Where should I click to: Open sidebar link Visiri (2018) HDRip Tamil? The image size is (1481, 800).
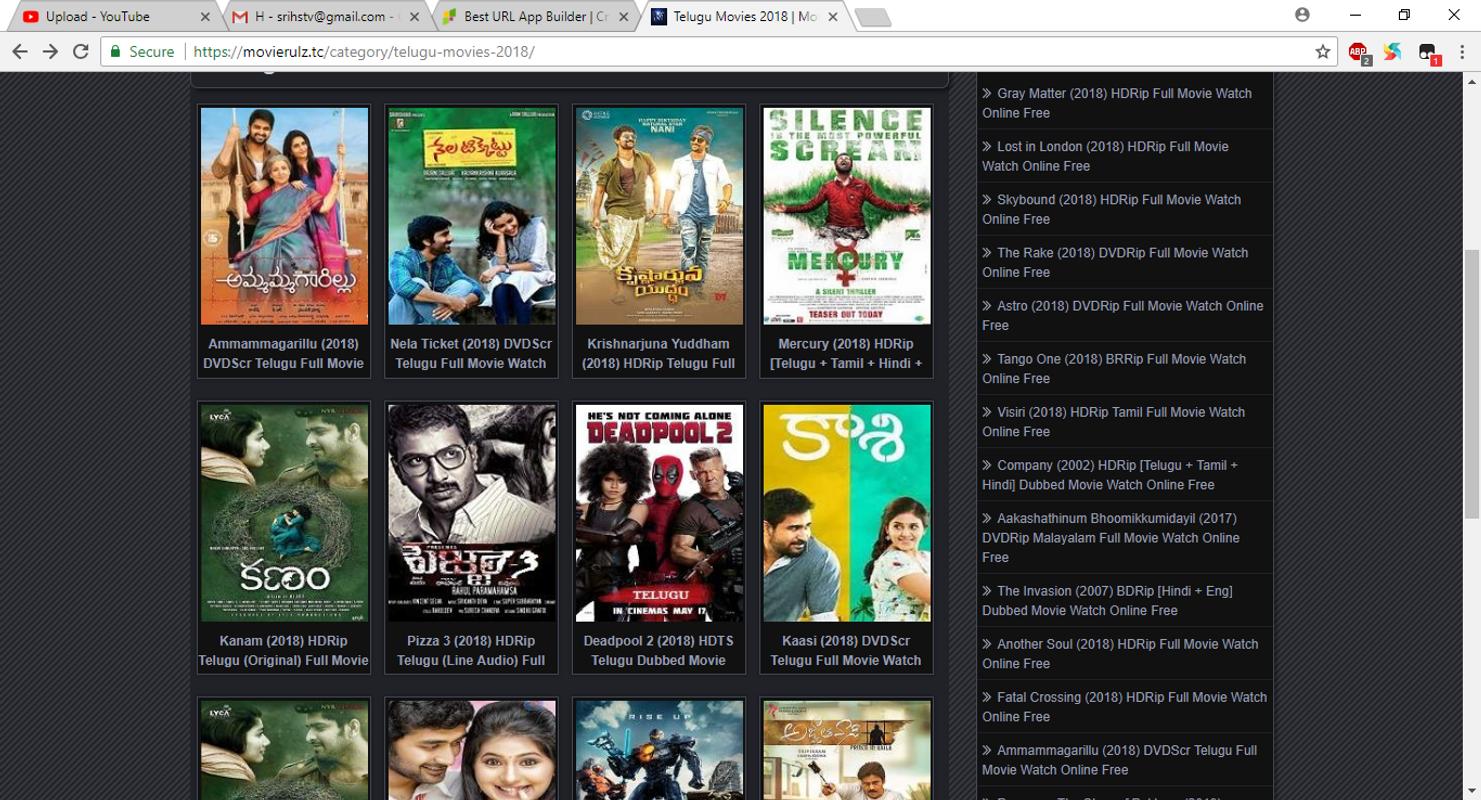(x=1114, y=421)
